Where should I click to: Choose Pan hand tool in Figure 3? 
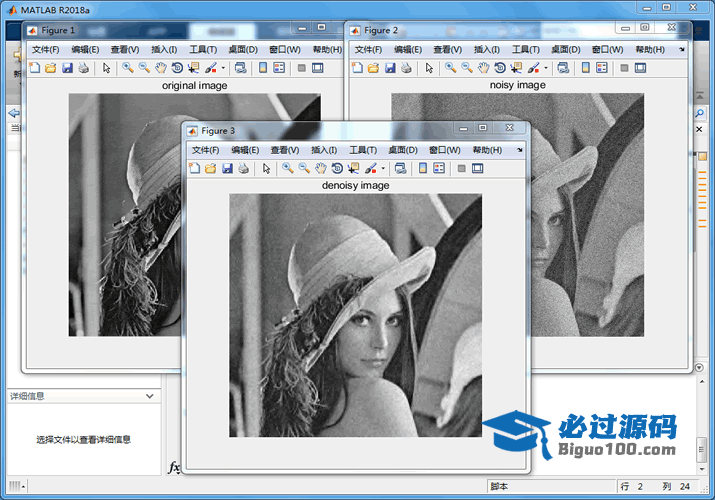[x=321, y=168]
